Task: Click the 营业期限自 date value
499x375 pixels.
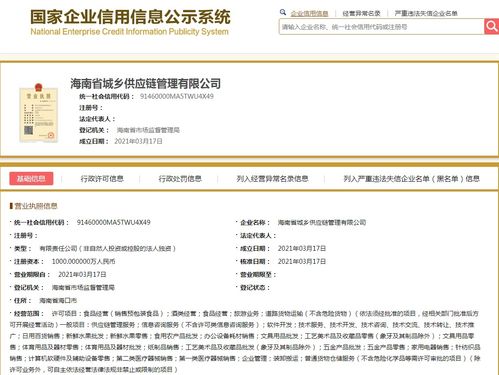Action: (x=82, y=274)
